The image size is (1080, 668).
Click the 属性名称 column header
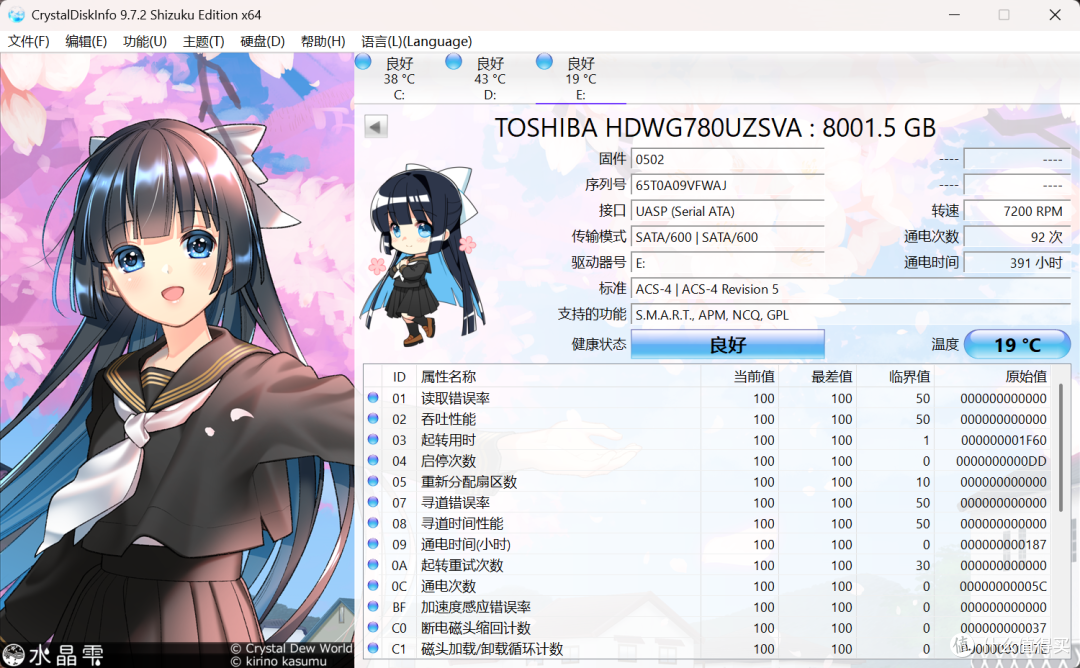(x=559, y=377)
